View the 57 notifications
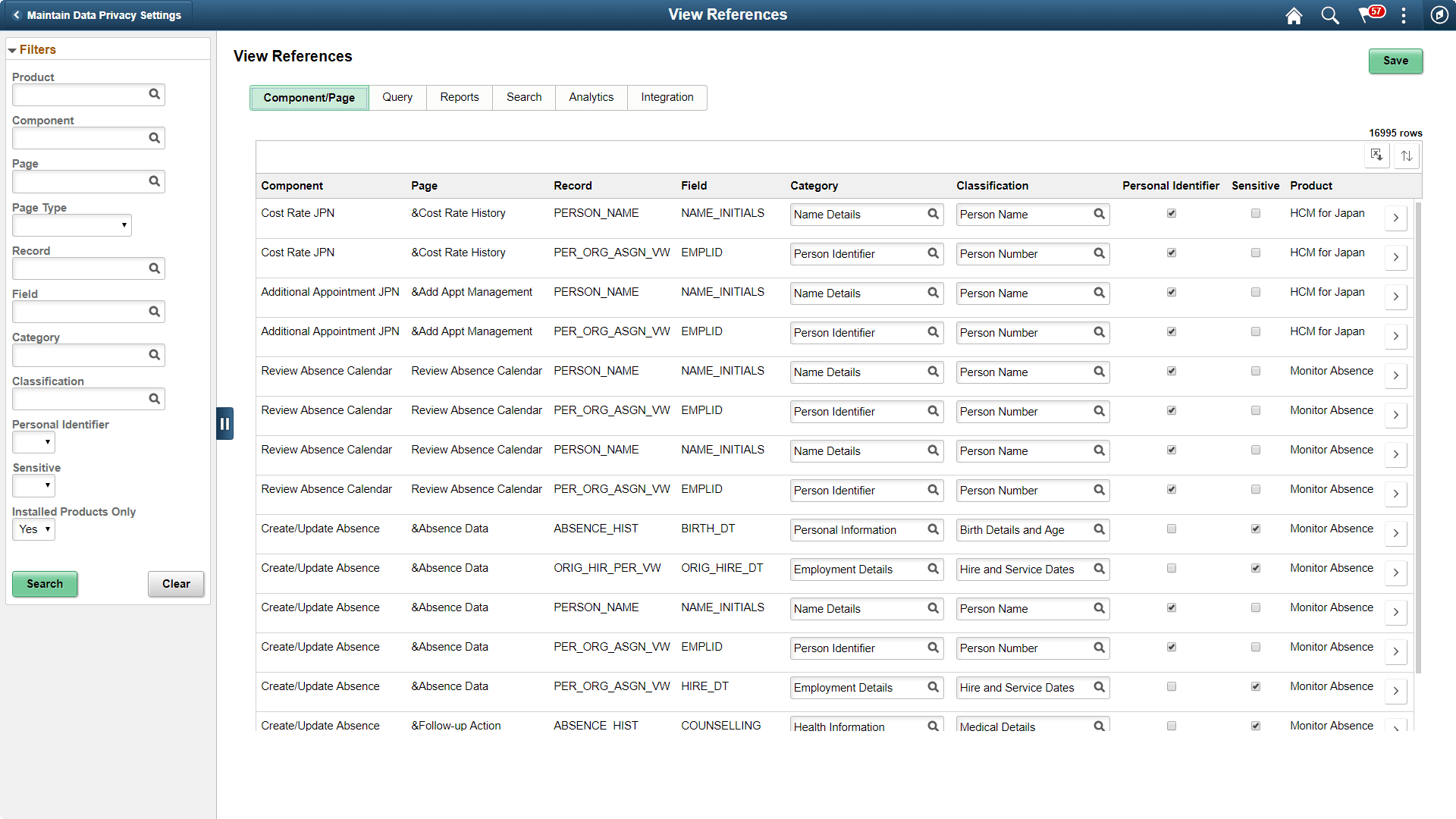Screen dimensions: 1456x819 [1368, 14]
